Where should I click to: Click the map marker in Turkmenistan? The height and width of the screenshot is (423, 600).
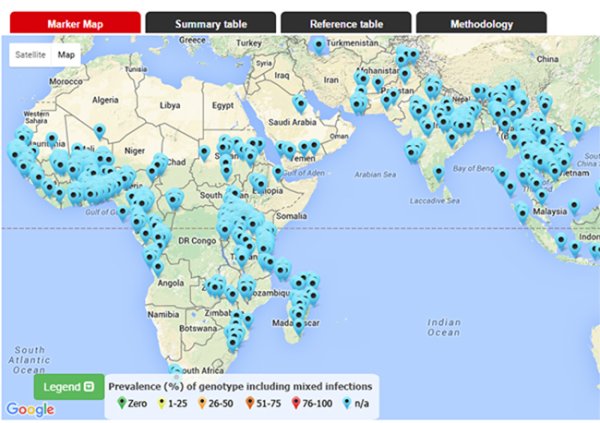(x=318, y=45)
